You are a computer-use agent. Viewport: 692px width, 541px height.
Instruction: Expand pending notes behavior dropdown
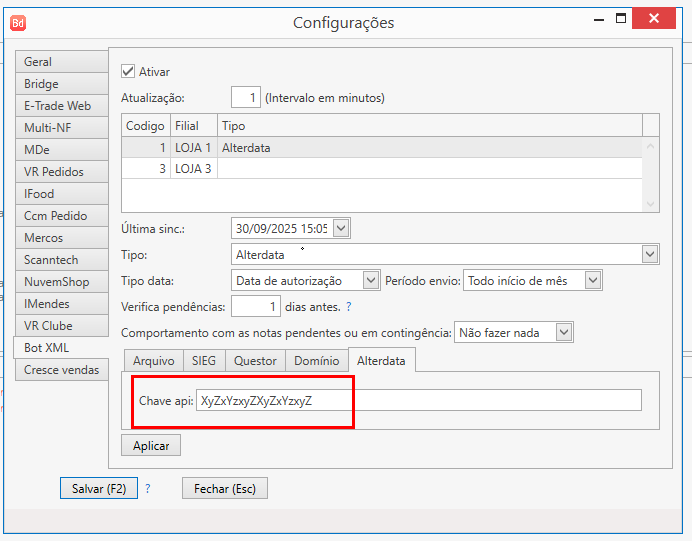[565, 332]
